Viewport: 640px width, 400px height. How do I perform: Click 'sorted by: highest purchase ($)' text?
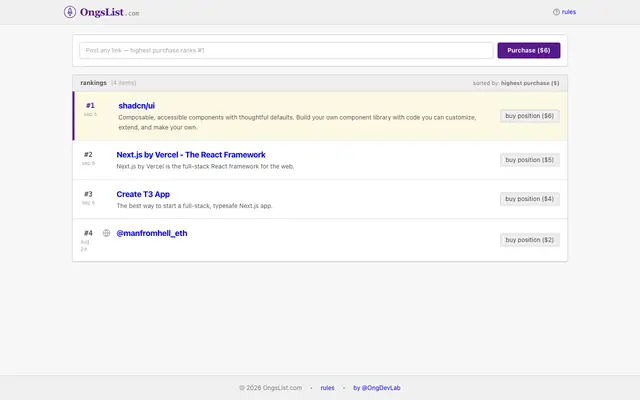coord(516,83)
